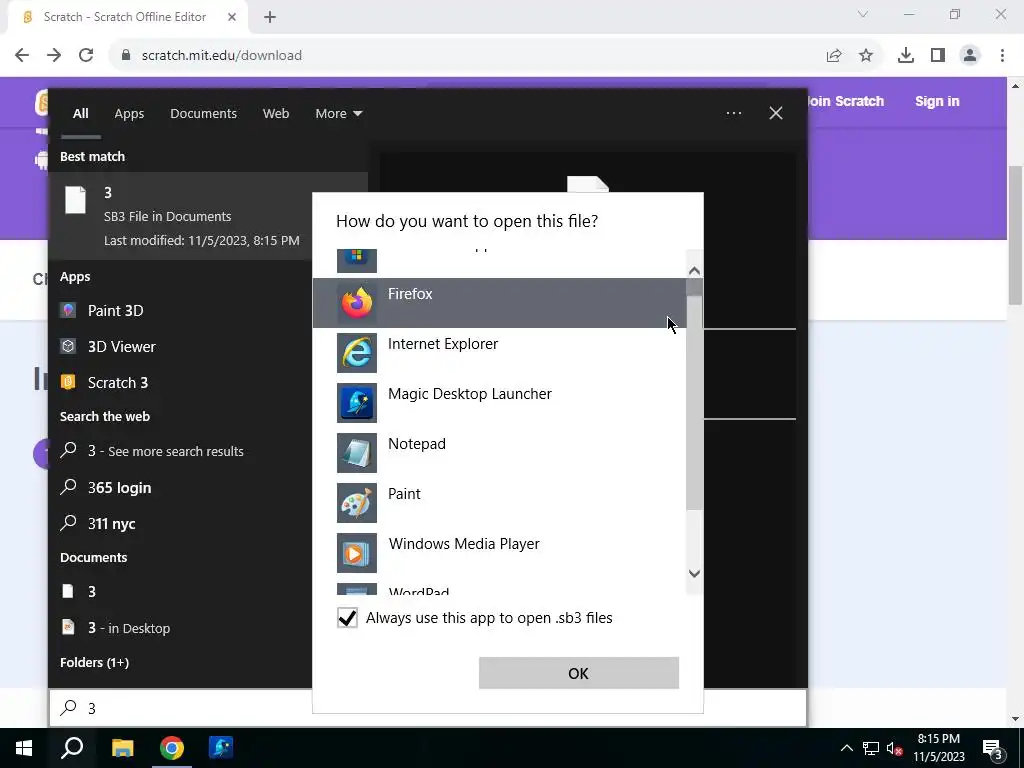Choose Internet Explorer icon in open-with list

[x=357, y=353]
